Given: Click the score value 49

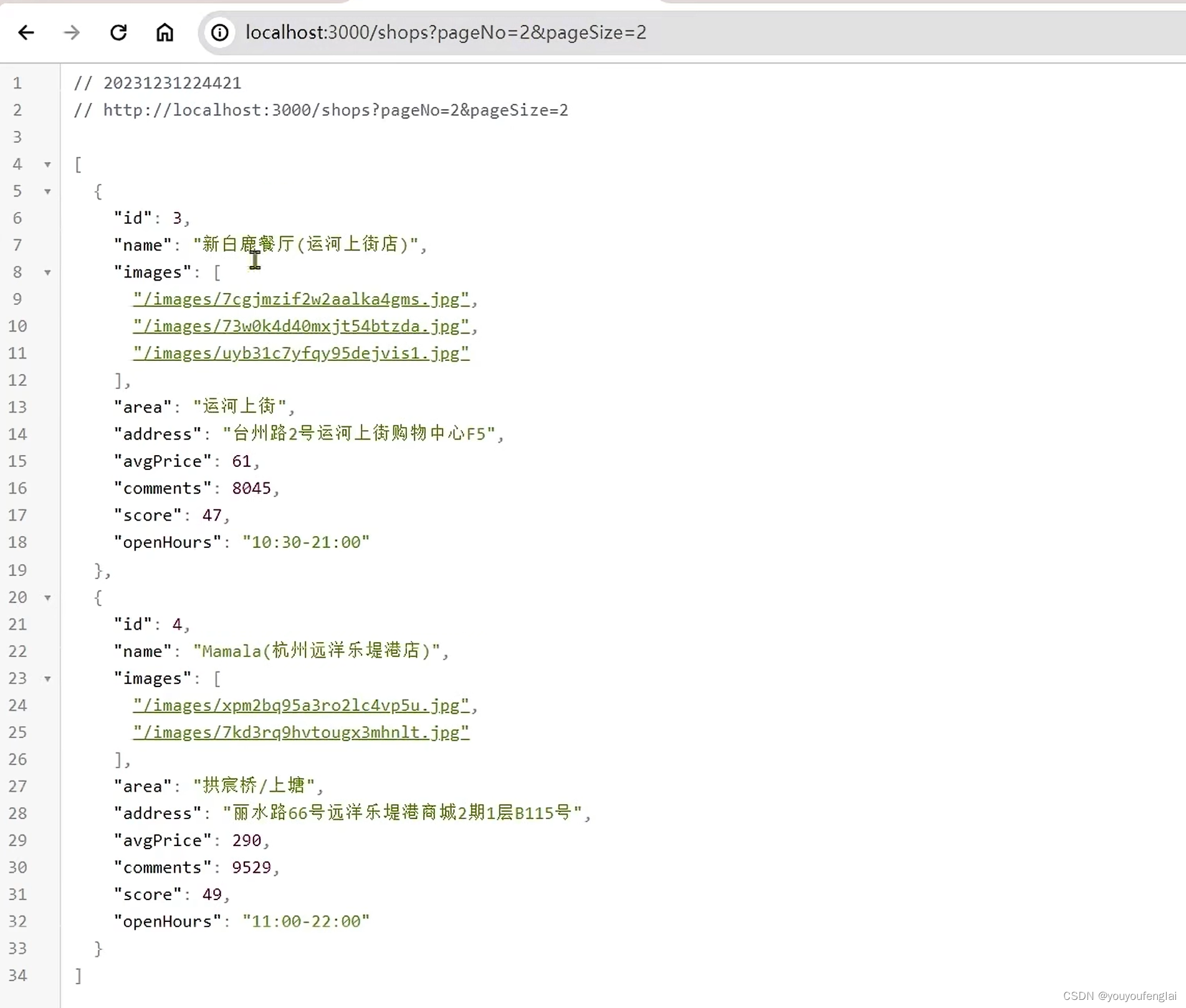Looking at the screenshot, I should (x=212, y=895).
